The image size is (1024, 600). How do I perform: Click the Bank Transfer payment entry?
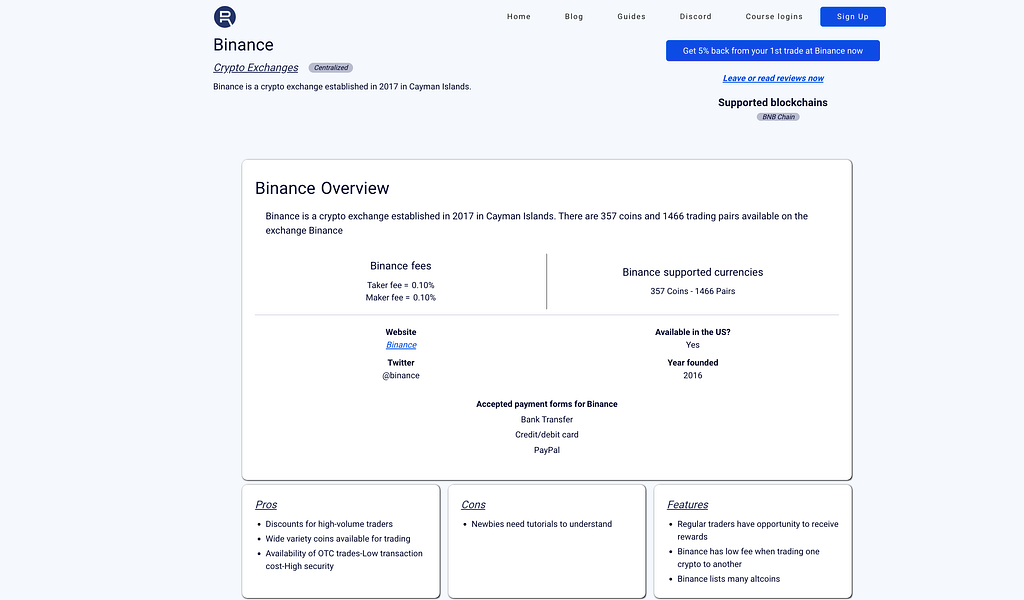[547, 420]
